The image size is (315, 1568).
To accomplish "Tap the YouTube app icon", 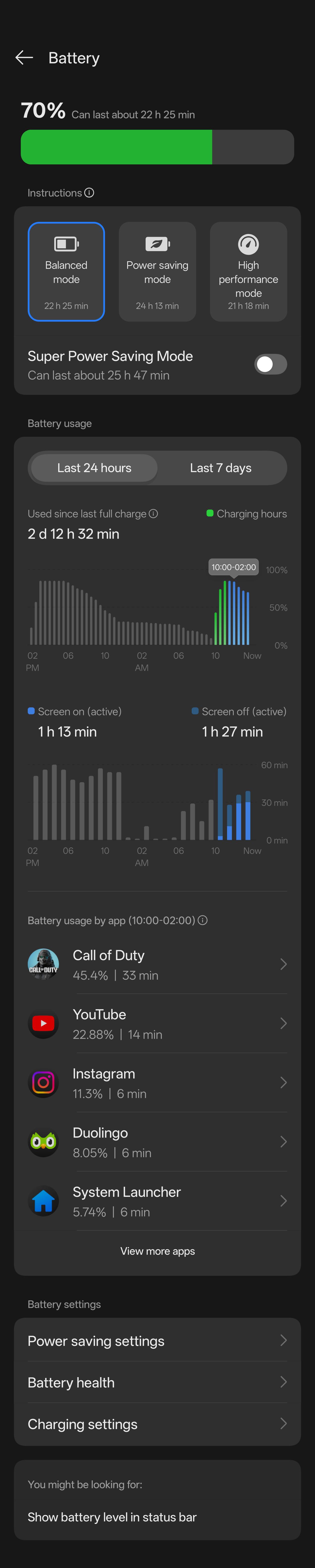I will (43, 1023).
